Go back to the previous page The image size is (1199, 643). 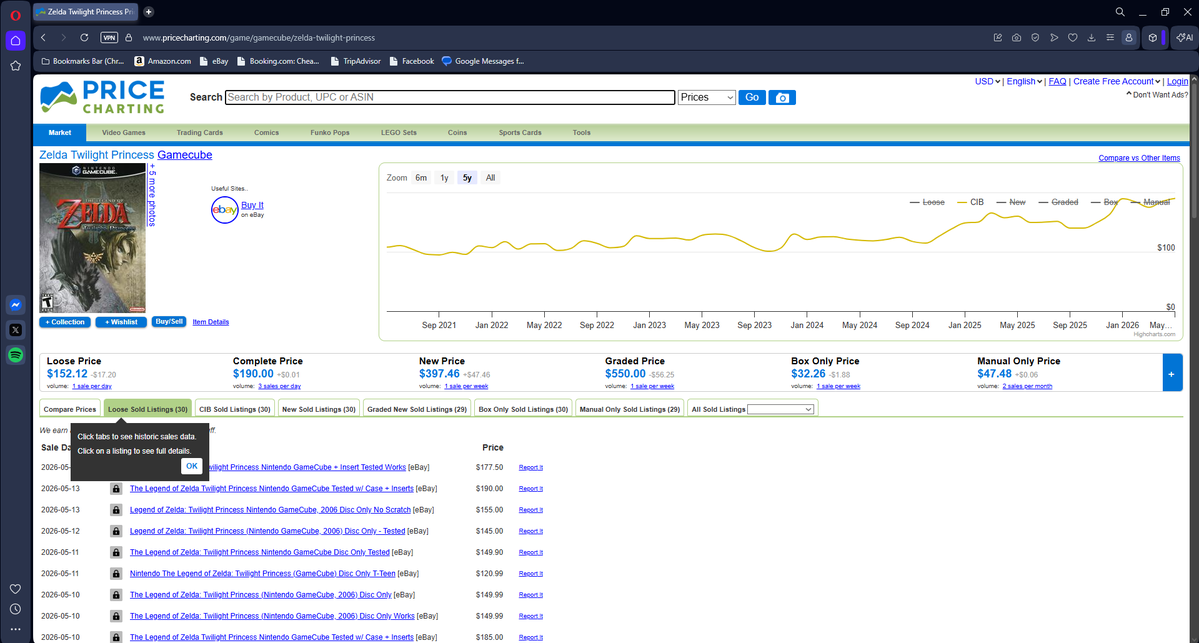pos(44,37)
